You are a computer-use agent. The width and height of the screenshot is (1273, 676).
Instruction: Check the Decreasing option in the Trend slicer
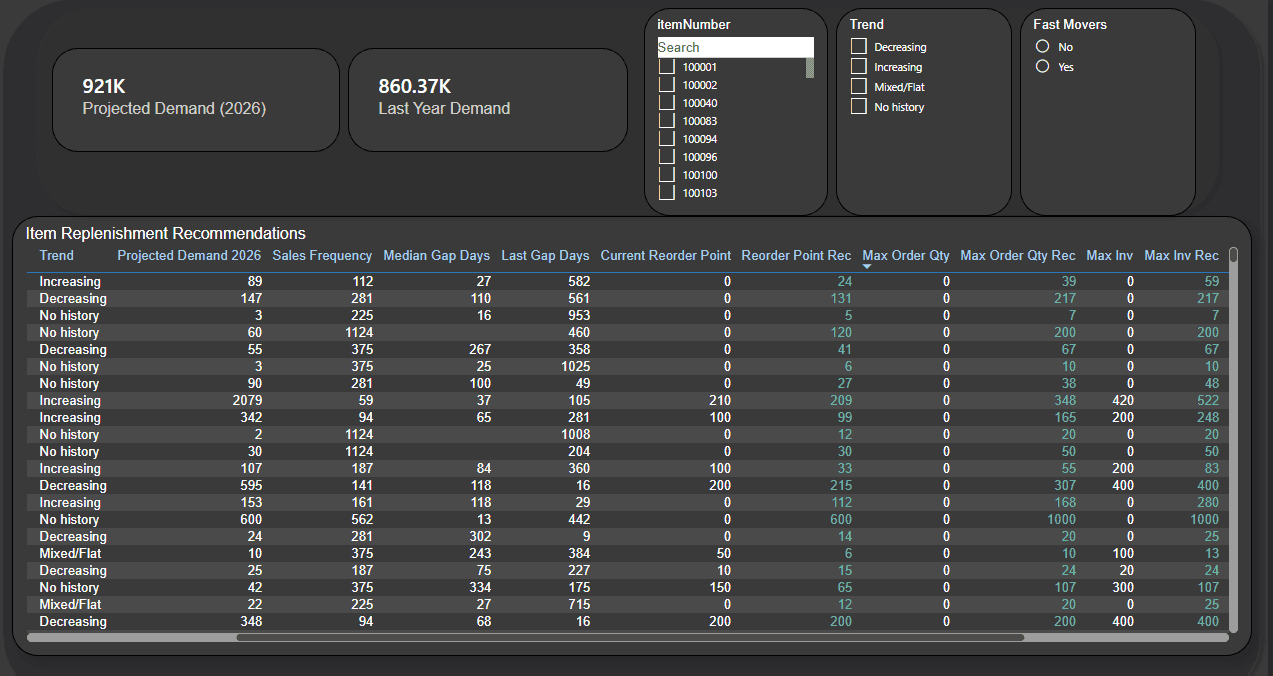point(857,46)
